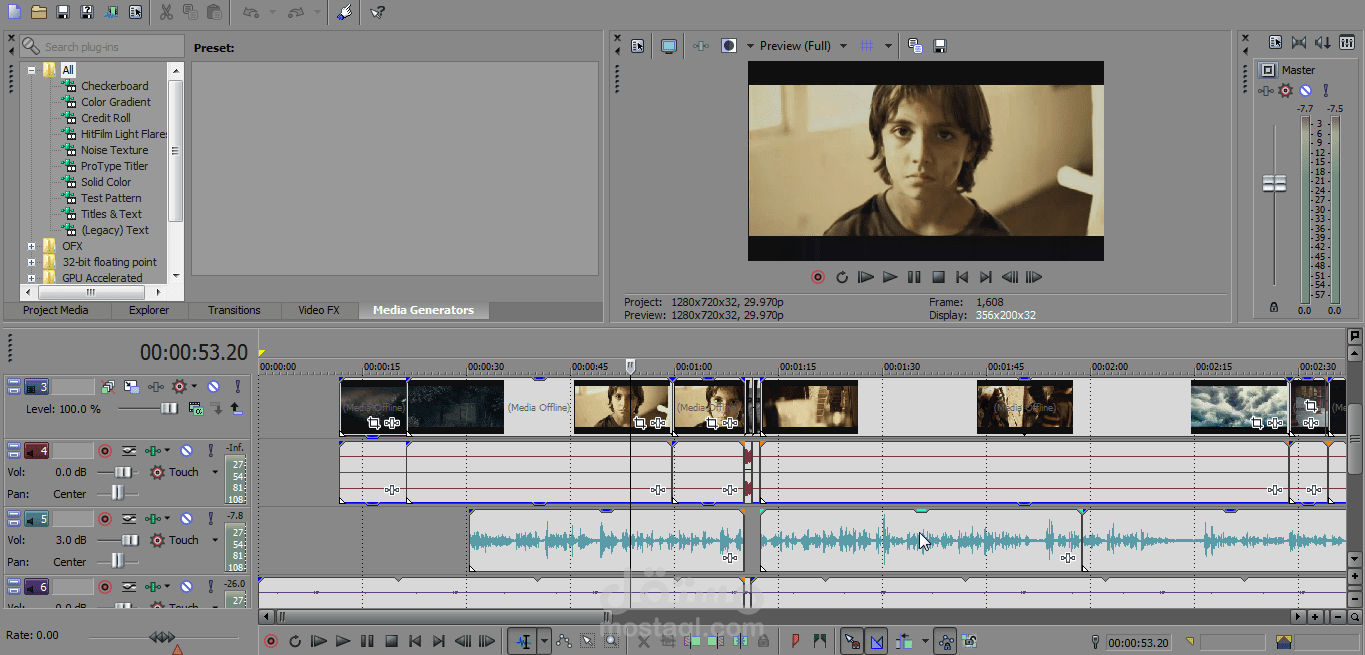Image resolution: width=1365 pixels, height=655 pixels.
Task: Arm audio track 4 for record
Action: click(104, 451)
